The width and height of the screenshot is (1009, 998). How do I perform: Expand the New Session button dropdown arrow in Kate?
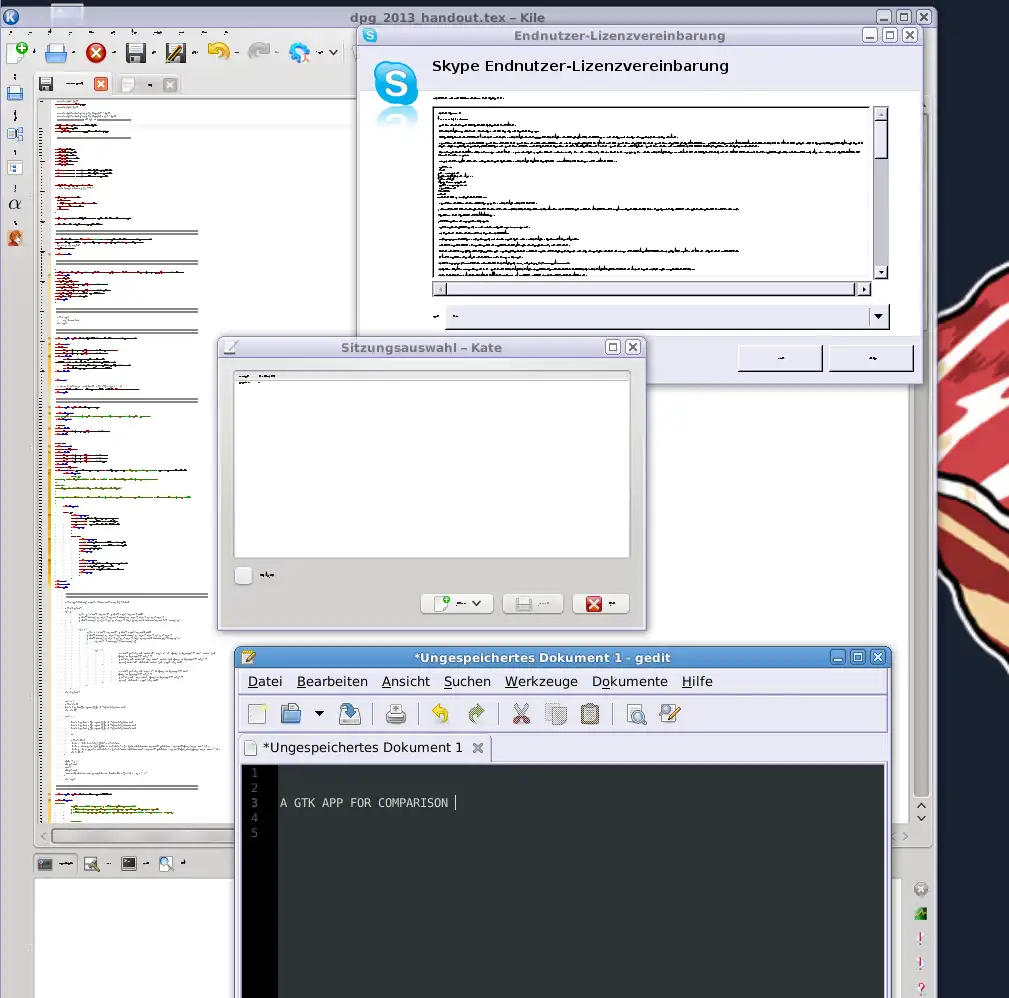pyautogui.click(x=477, y=604)
